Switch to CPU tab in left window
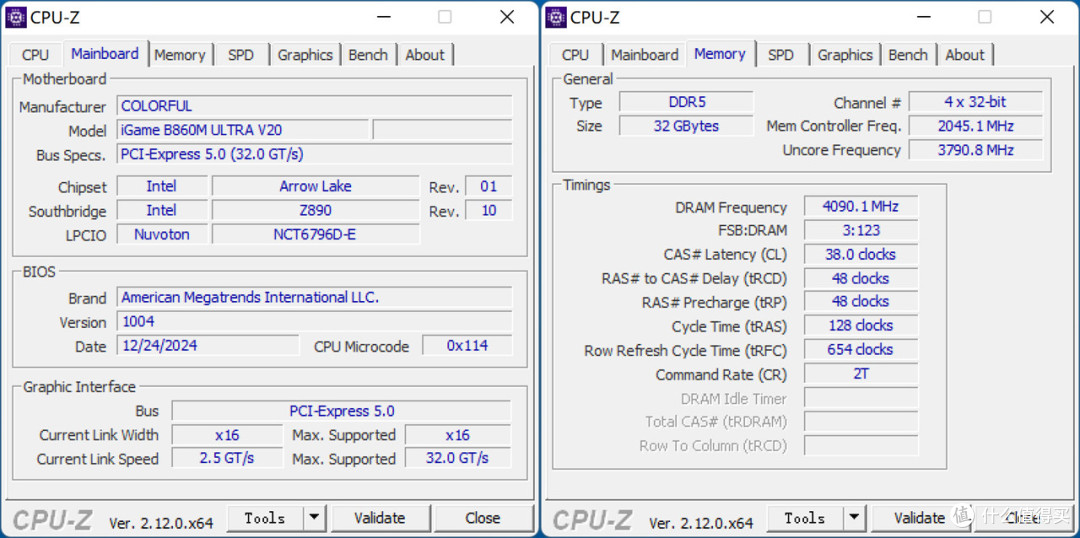 pyautogui.click(x=35, y=55)
